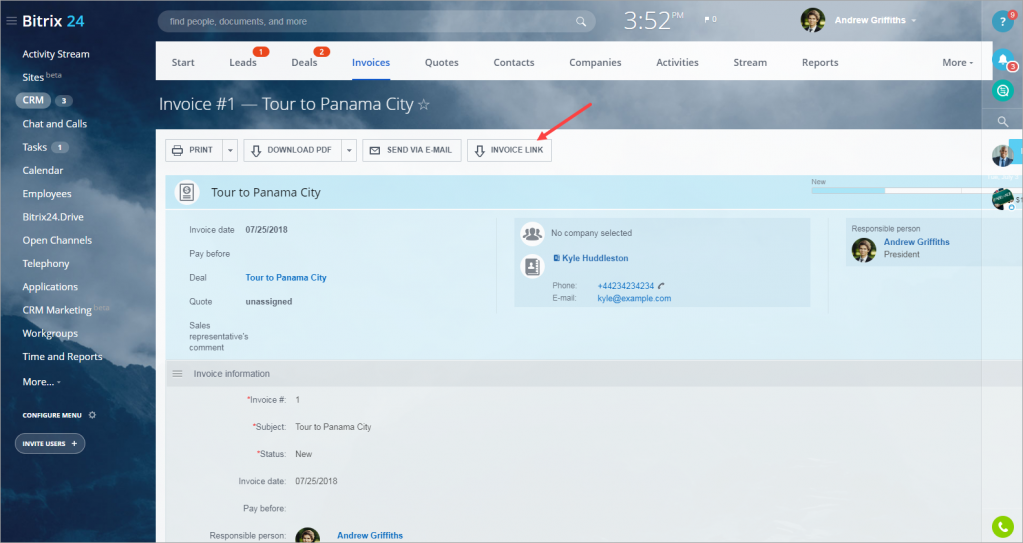Click the green phone call button

[1002, 526]
